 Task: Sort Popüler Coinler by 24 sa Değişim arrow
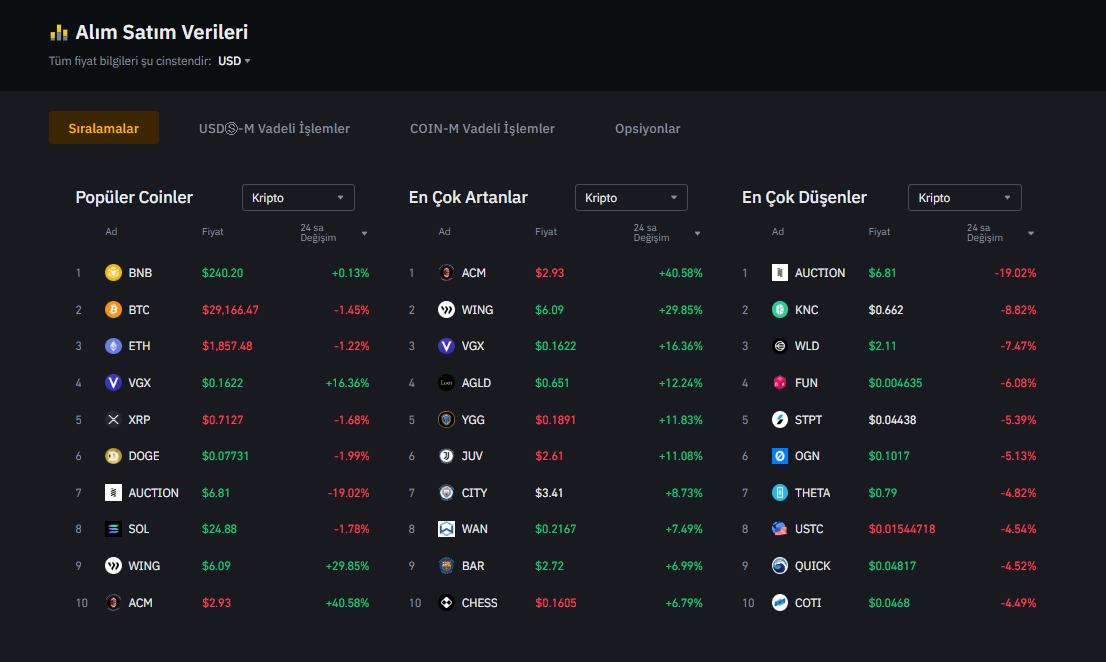(364, 233)
